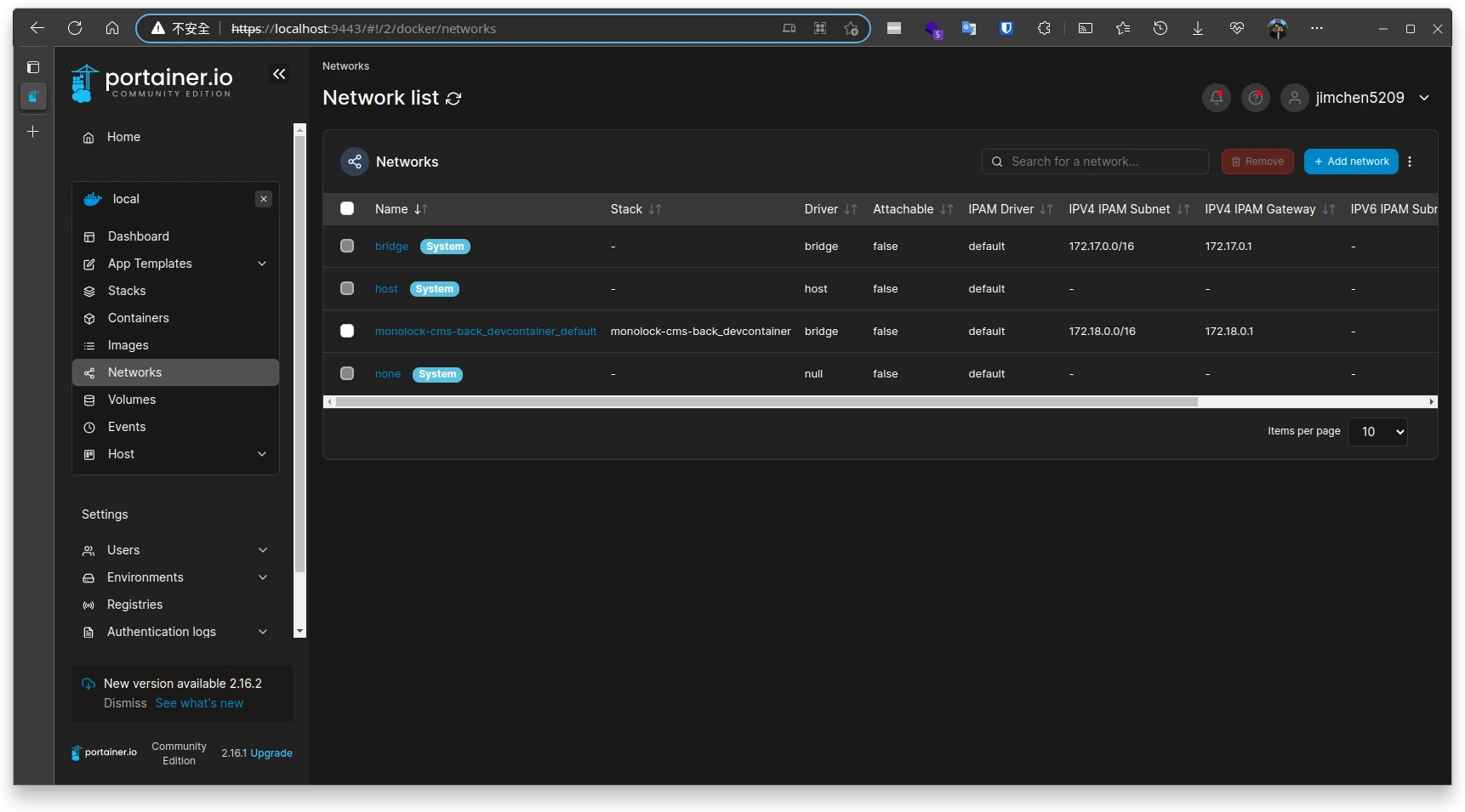Image resolution: width=1465 pixels, height=812 pixels.
Task: Refresh the Network list with reload icon
Action: 453,99
